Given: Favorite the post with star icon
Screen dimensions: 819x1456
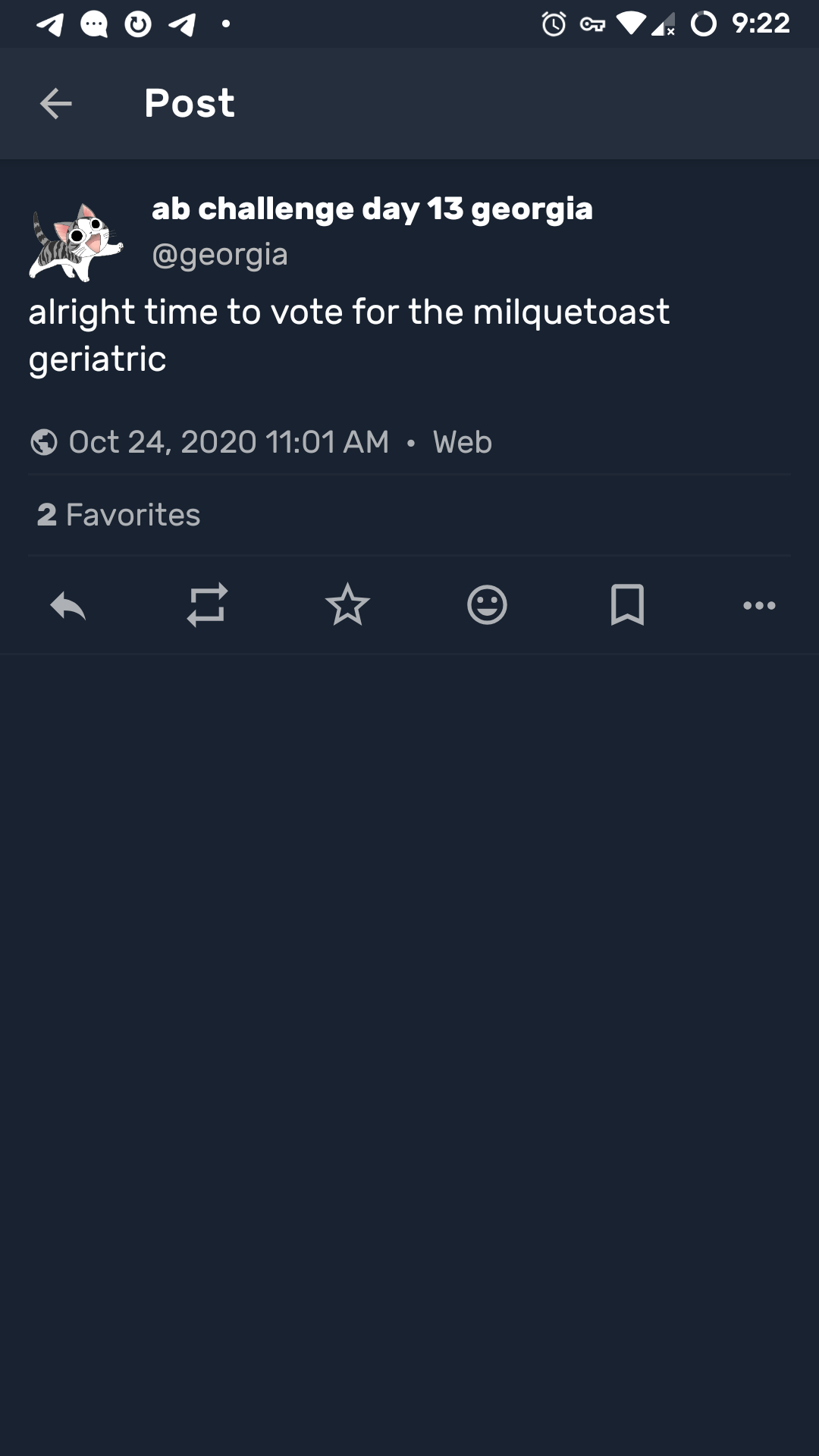Looking at the screenshot, I should [347, 605].
